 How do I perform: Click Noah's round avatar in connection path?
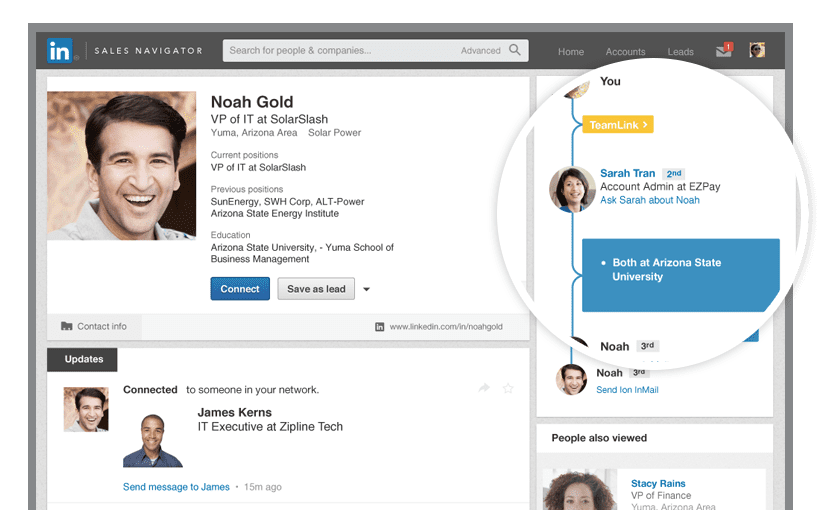point(571,380)
